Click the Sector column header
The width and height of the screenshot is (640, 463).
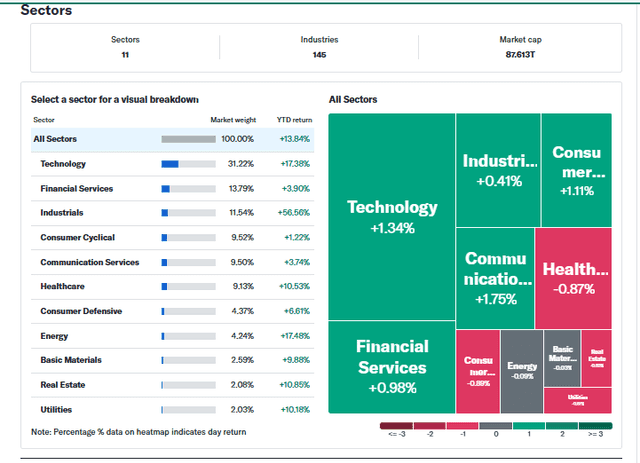44,120
